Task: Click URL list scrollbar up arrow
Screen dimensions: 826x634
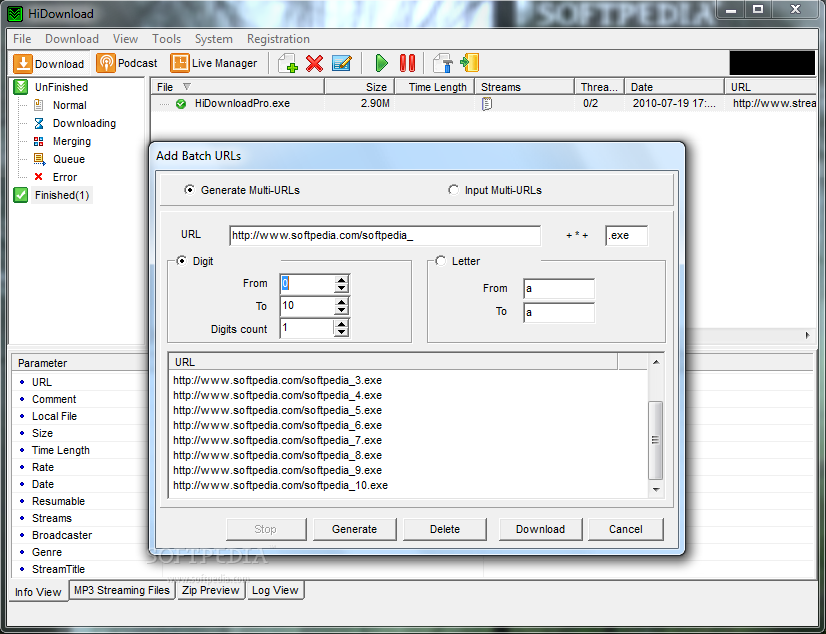Action: [656, 362]
